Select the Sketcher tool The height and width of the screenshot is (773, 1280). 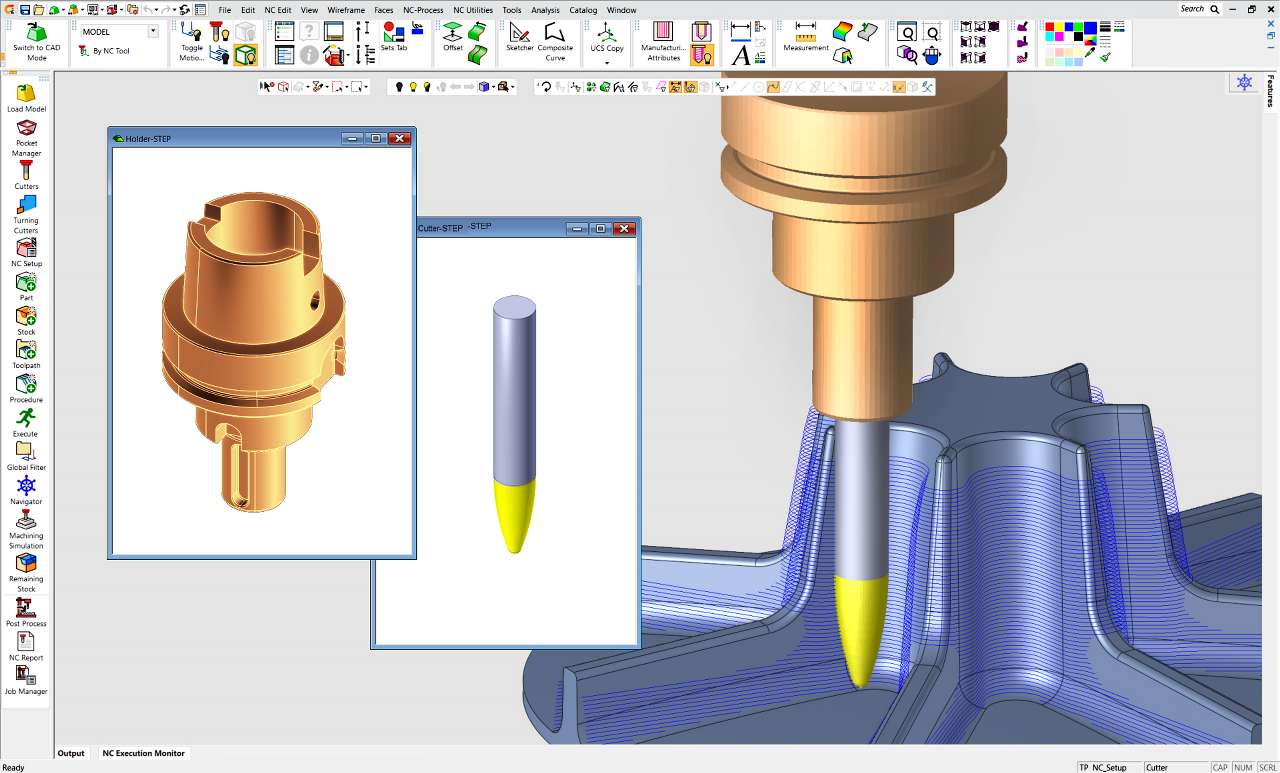click(519, 37)
